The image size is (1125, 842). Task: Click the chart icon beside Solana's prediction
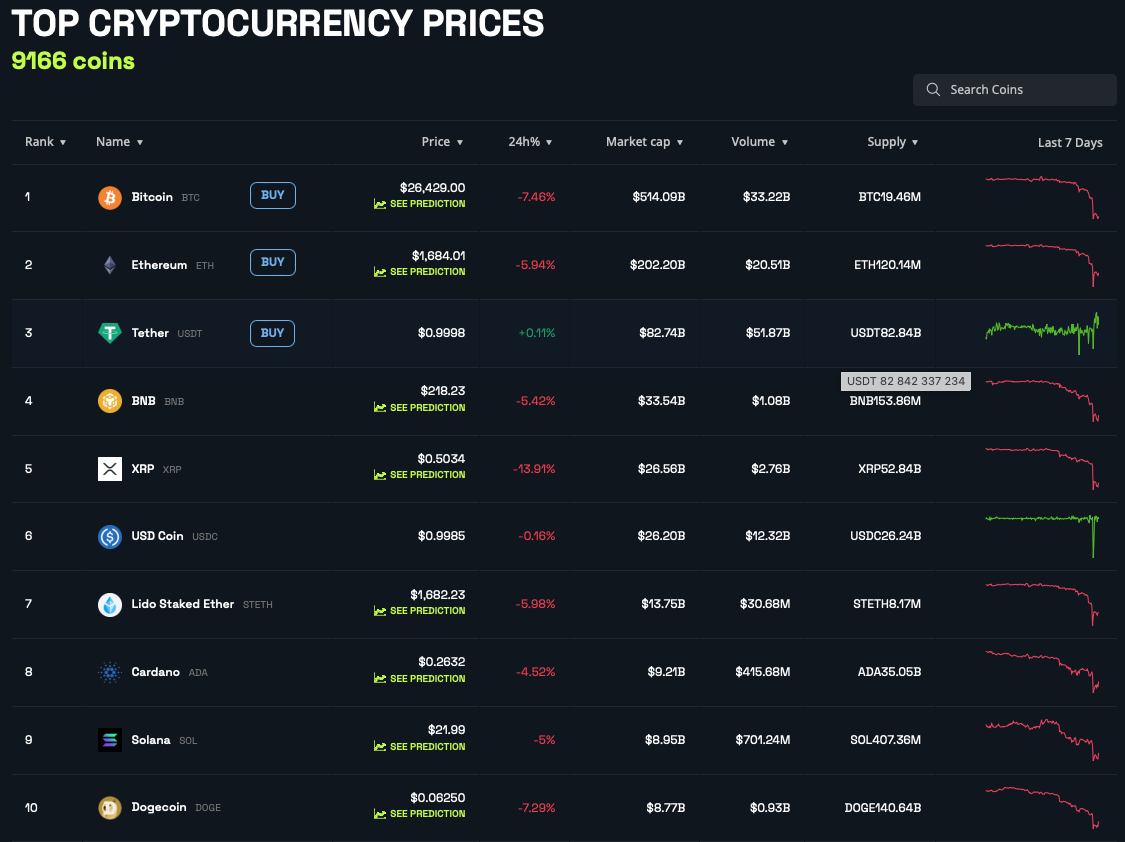tap(380, 747)
